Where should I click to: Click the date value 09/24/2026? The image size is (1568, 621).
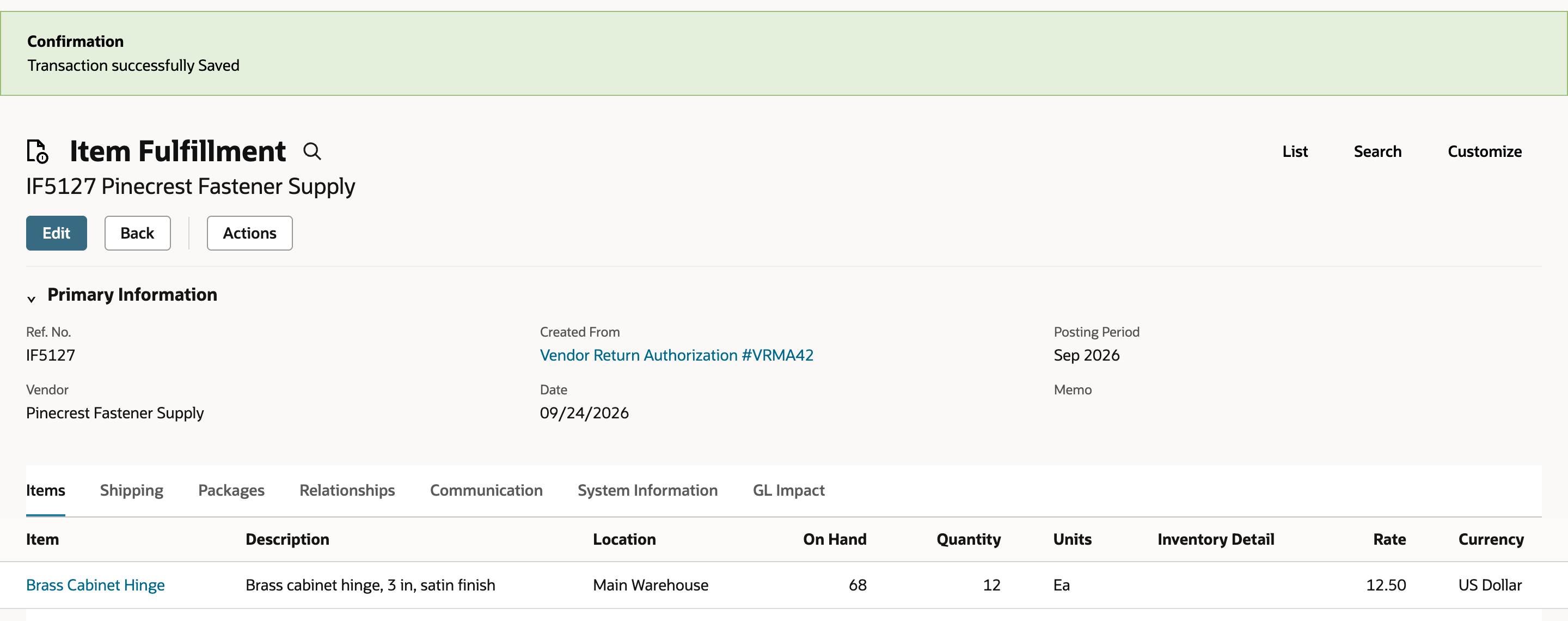(584, 413)
